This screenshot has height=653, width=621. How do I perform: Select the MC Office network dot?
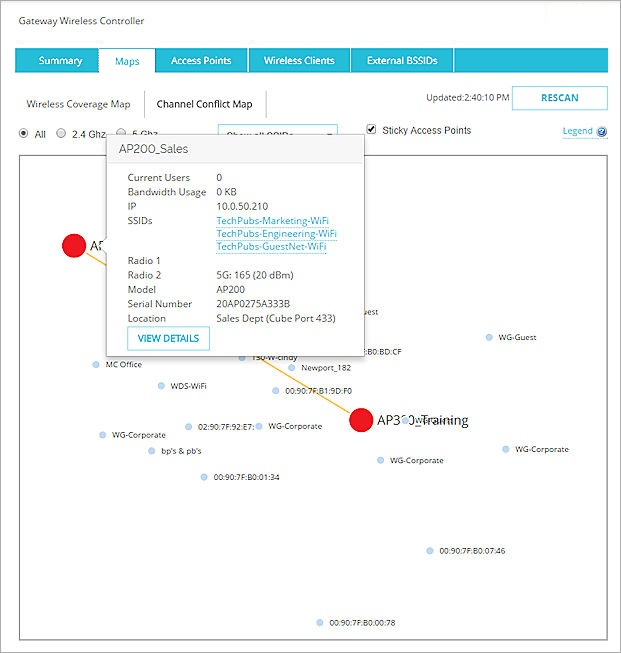click(96, 365)
